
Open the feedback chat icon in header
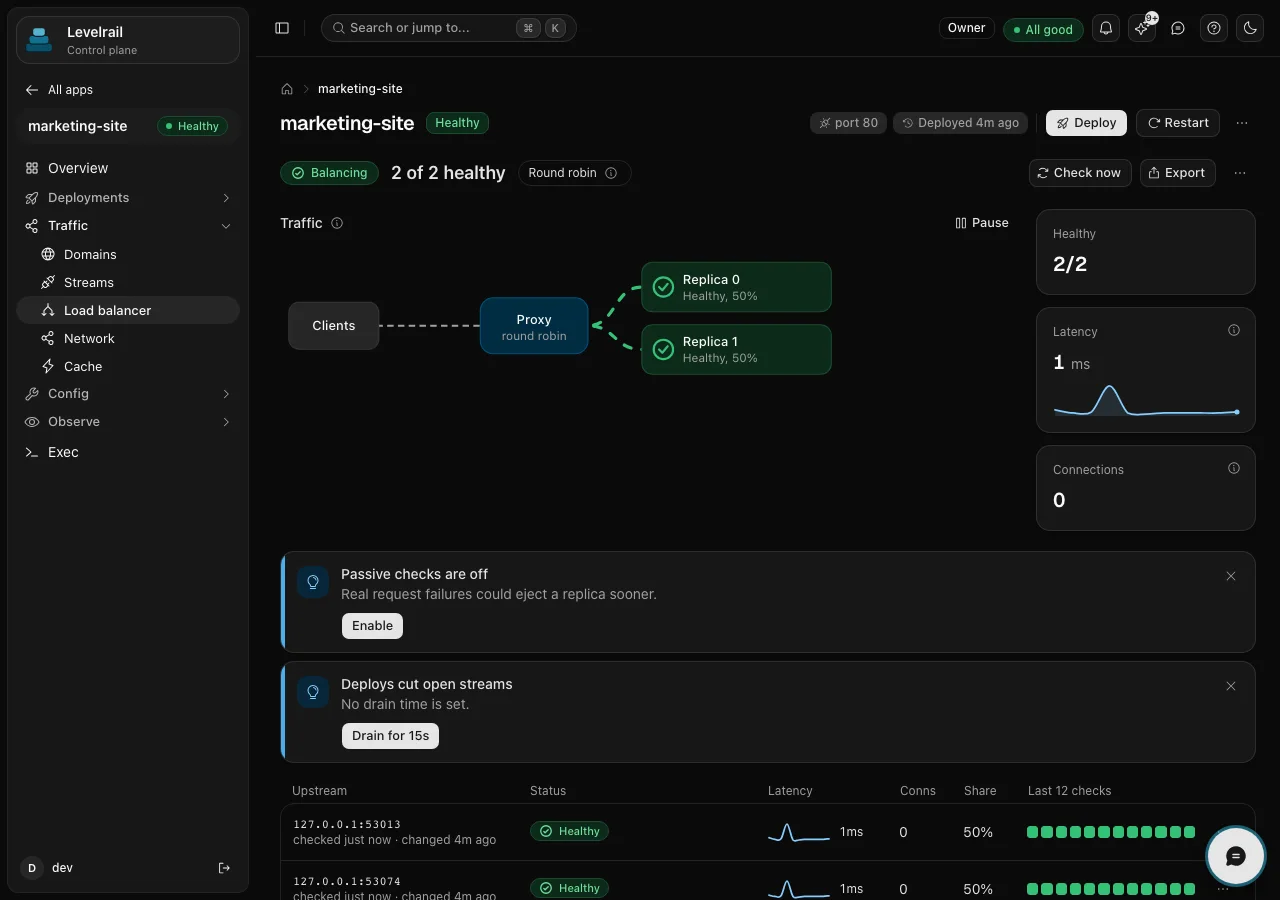coord(1178,28)
